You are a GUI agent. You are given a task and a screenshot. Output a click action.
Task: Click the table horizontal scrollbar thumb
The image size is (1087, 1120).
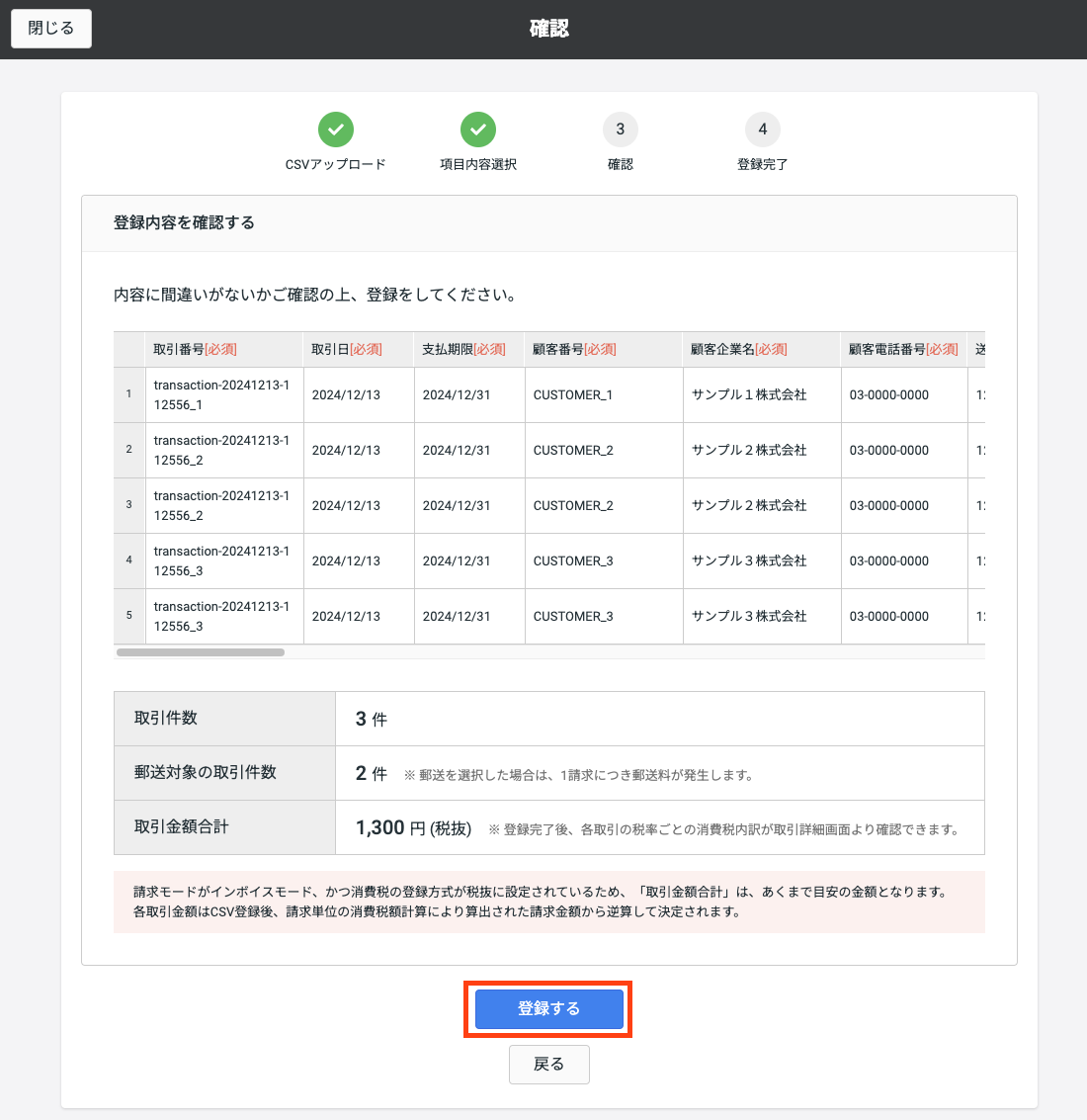(x=201, y=652)
